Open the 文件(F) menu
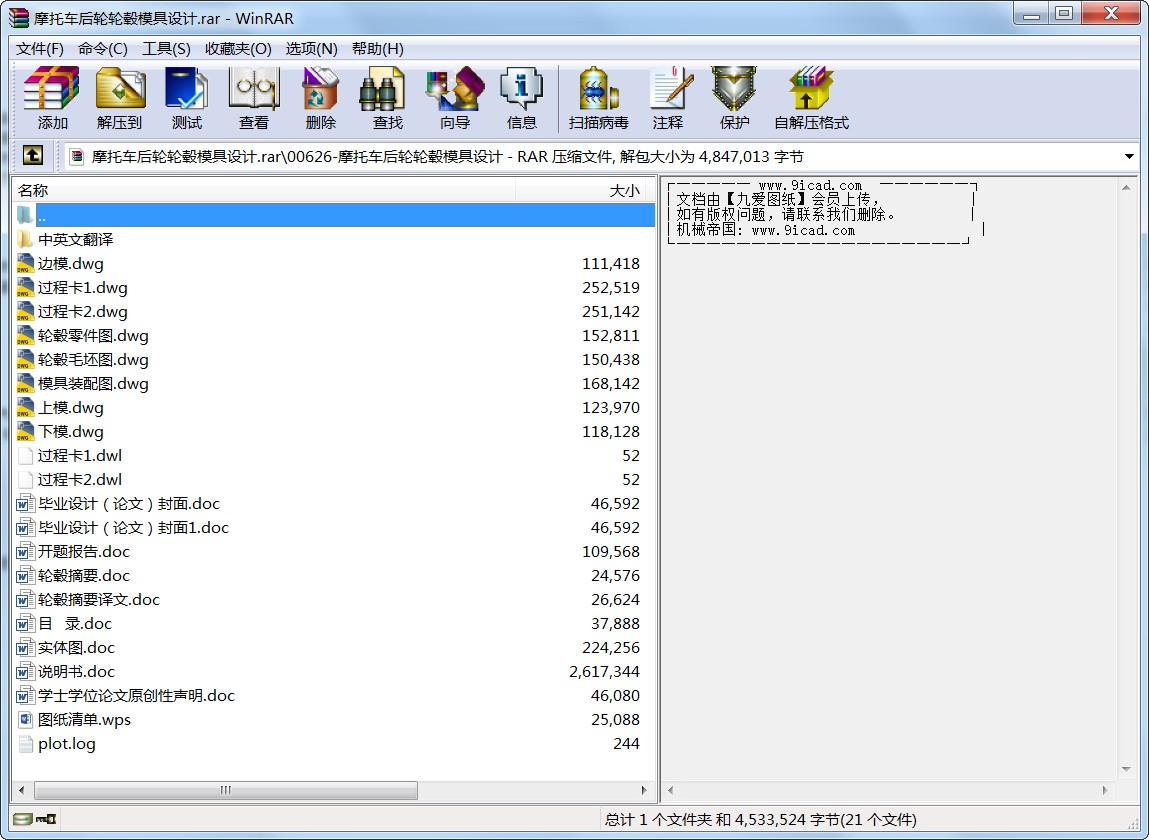The width and height of the screenshot is (1149, 840). [x=40, y=49]
